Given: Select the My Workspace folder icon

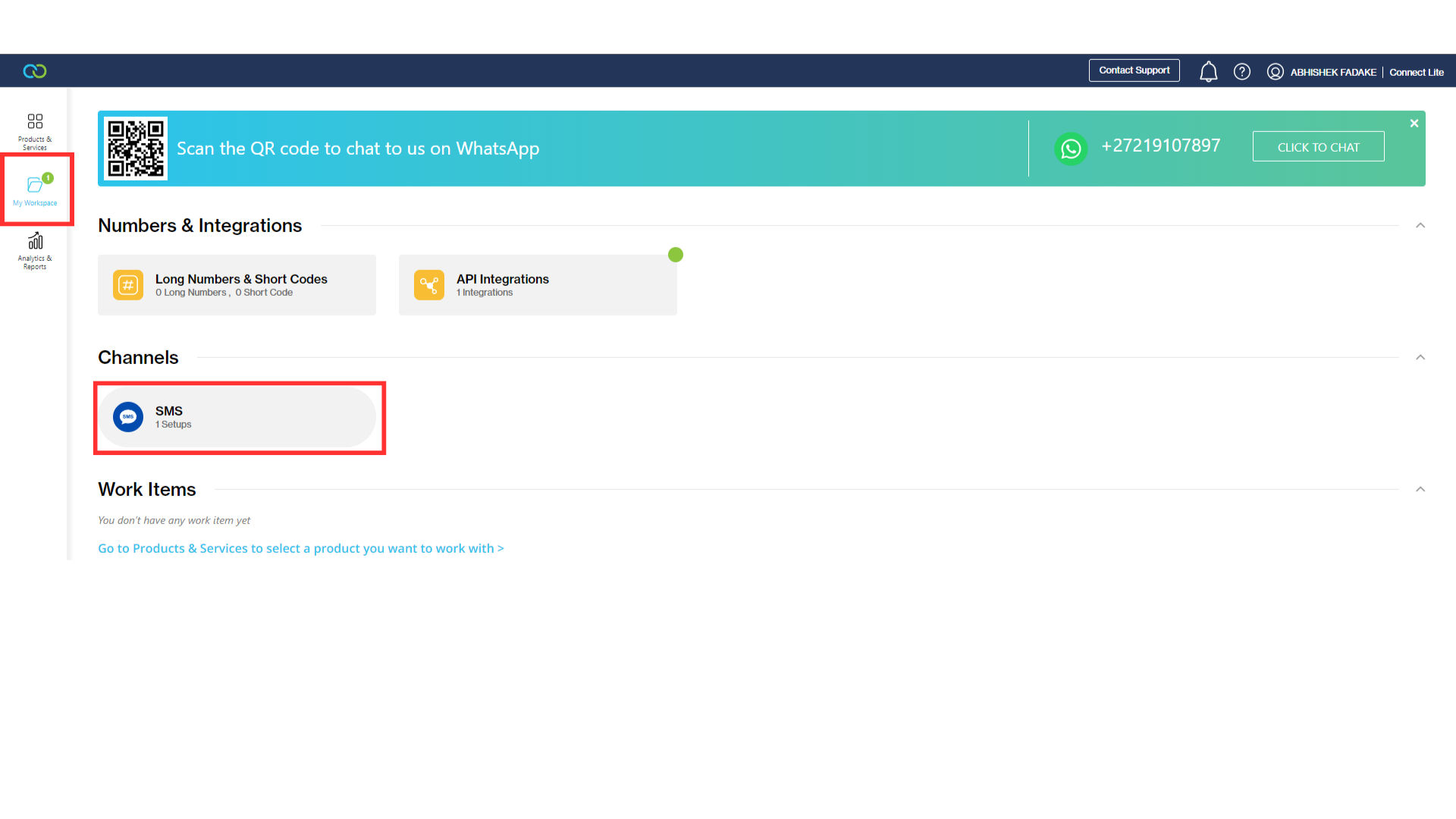Looking at the screenshot, I should tap(35, 184).
